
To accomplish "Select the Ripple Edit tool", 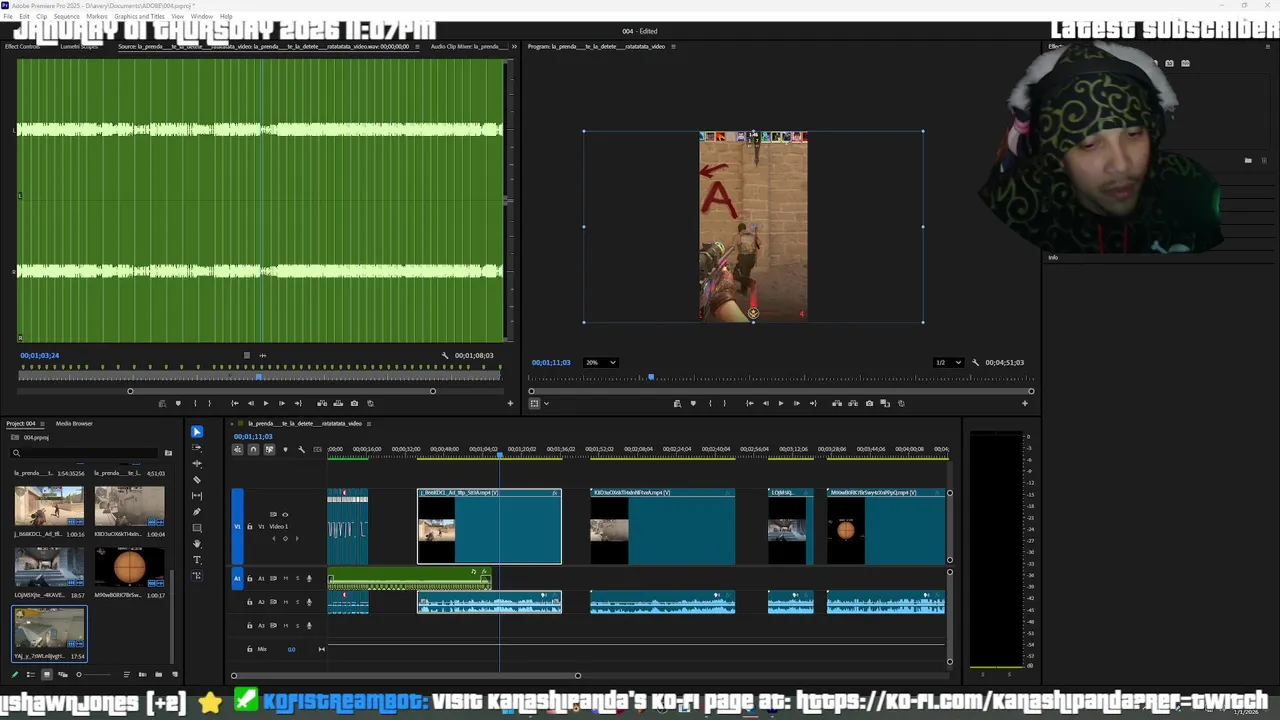I will [197, 464].
